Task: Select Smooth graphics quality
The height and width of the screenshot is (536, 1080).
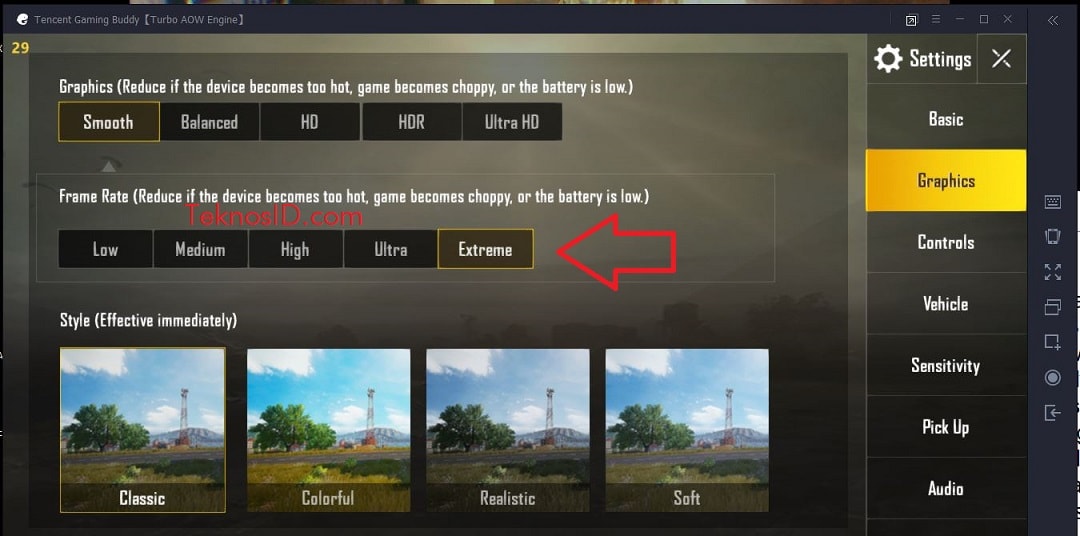Action: (109, 122)
